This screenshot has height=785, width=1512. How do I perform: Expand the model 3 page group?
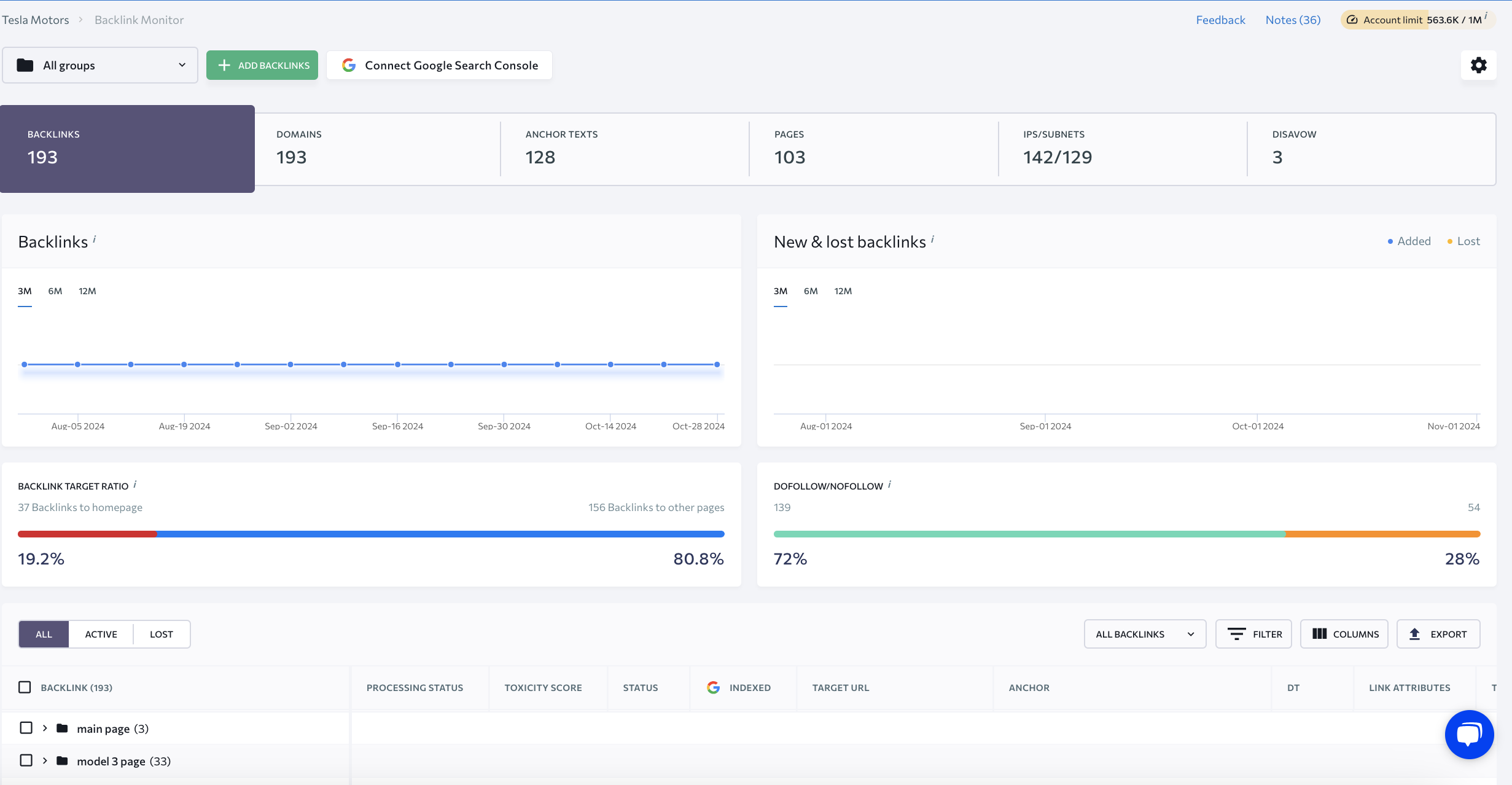(45, 760)
